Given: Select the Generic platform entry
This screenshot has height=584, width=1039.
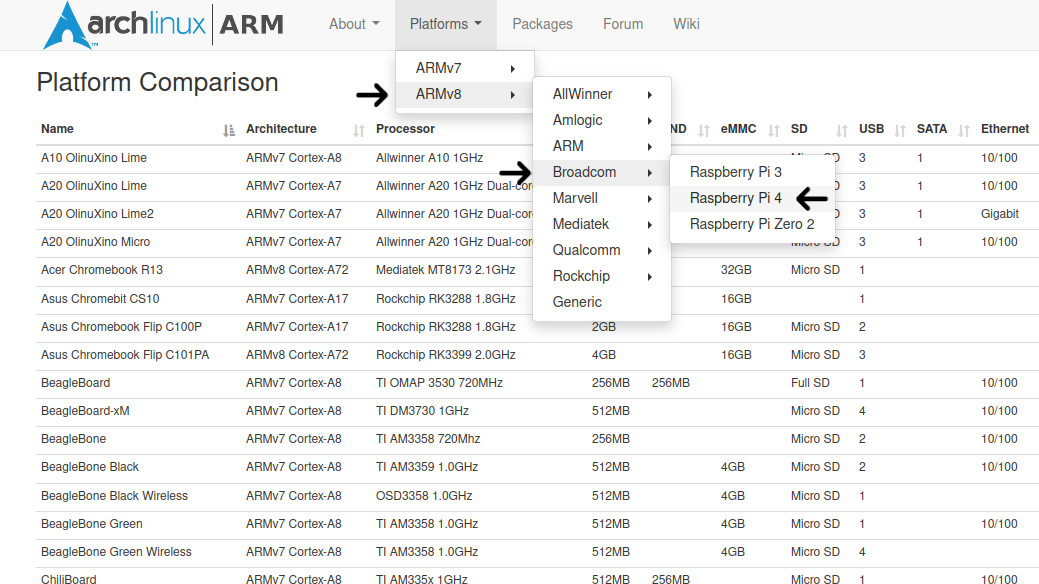Looking at the screenshot, I should pyautogui.click(x=602, y=302).
